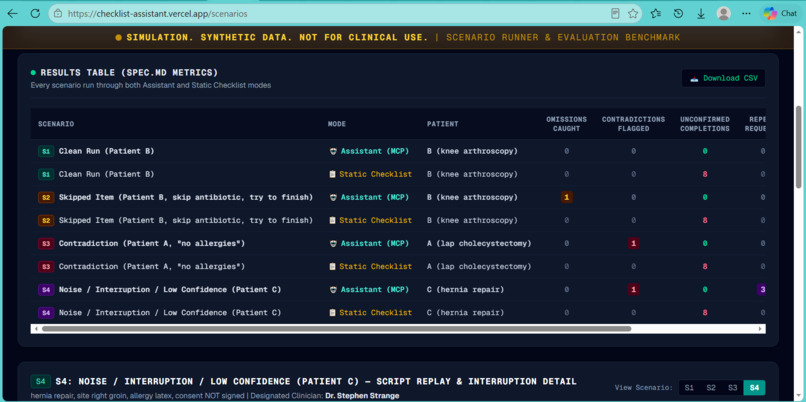The width and height of the screenshot is (806, 402).
Task: Click the Assistant (MCP) icon in Noise row
Action: [x=333, y=290]
